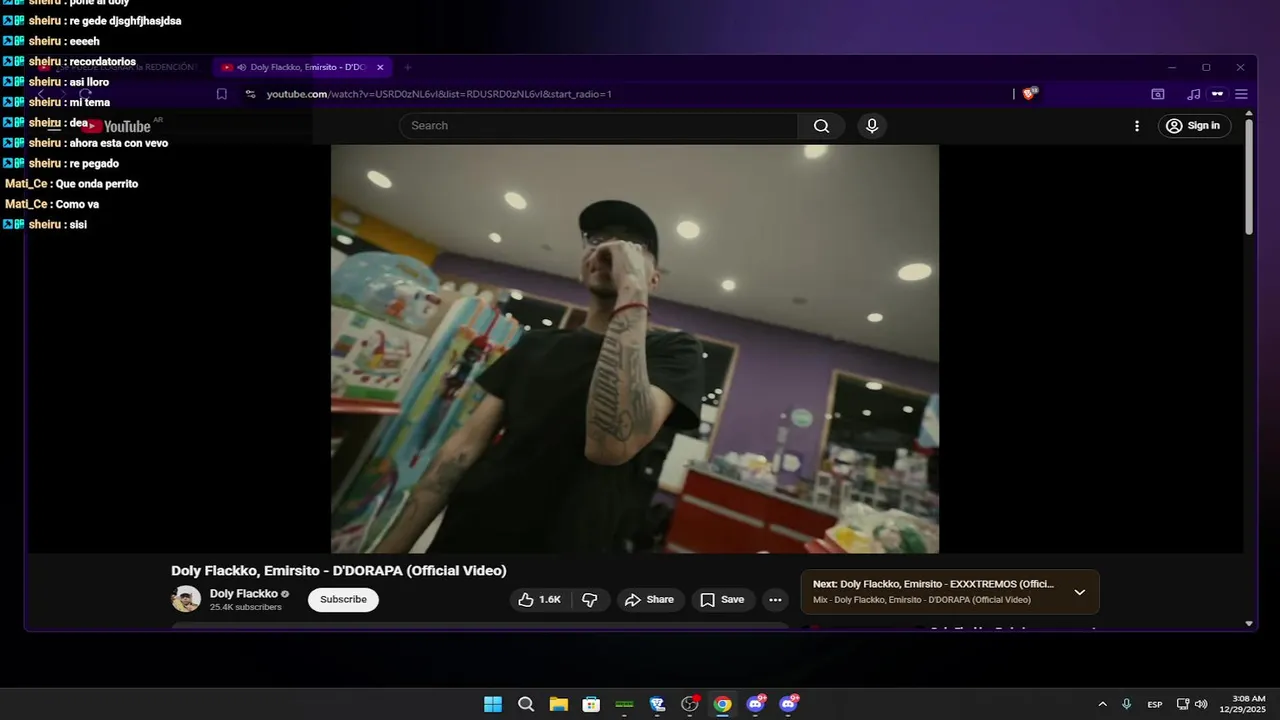Open Google Chrome from the taskbar
The height and width of the screenshot is (720, 1280).
tap(722, 704)
